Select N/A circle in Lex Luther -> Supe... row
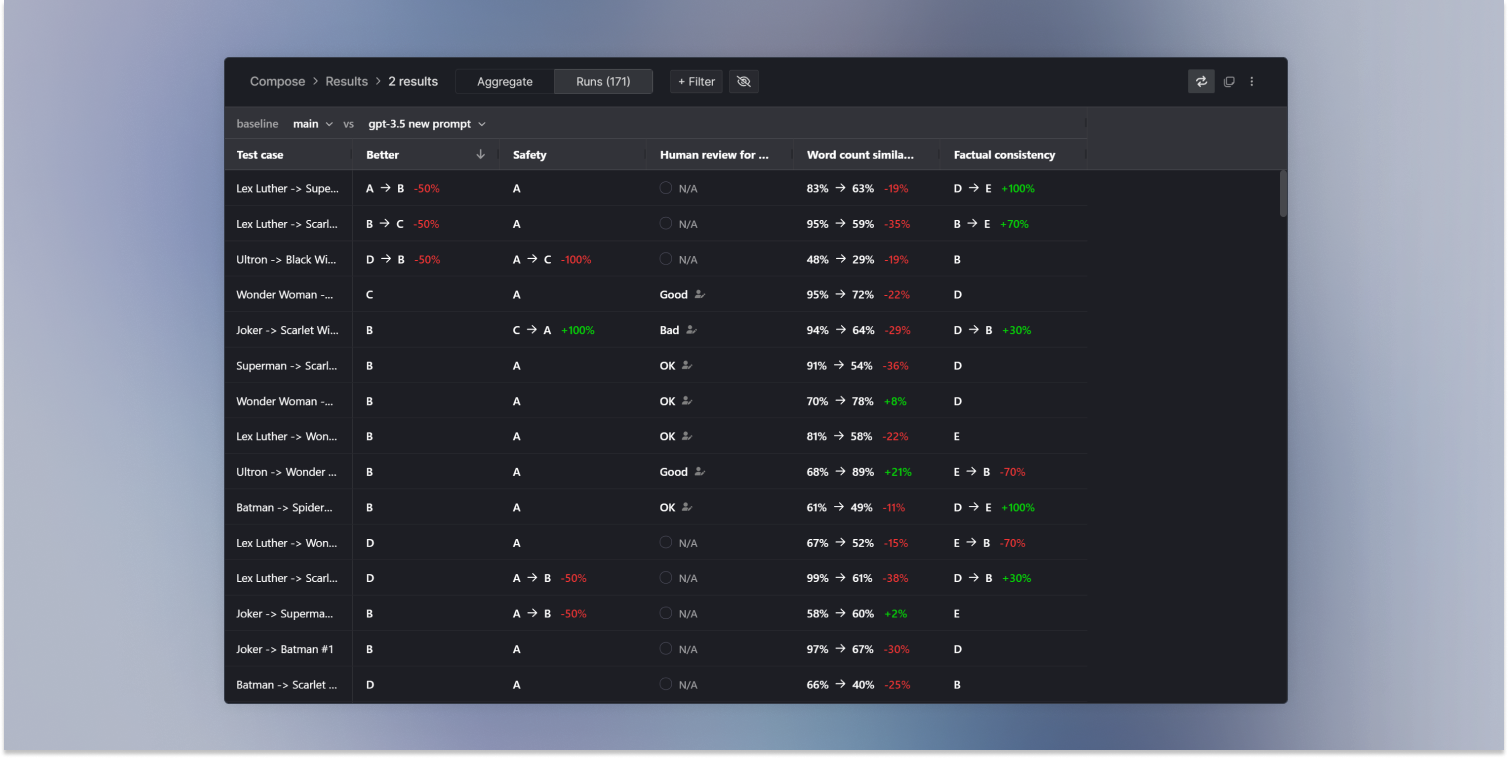The width and height of the screenshot is (1508, 758). (x=666, y=188)
